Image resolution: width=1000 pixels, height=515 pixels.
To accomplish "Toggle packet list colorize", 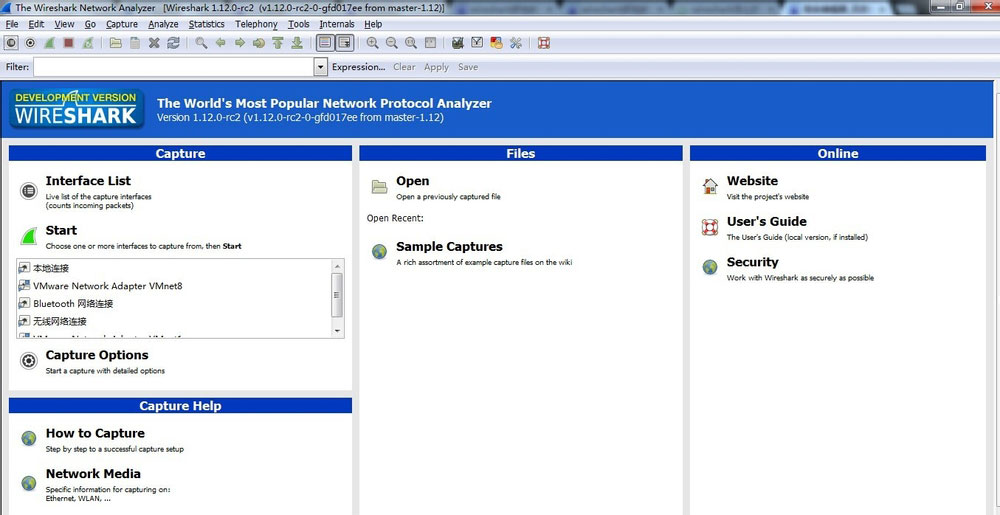I will click(x=325, y=43).
